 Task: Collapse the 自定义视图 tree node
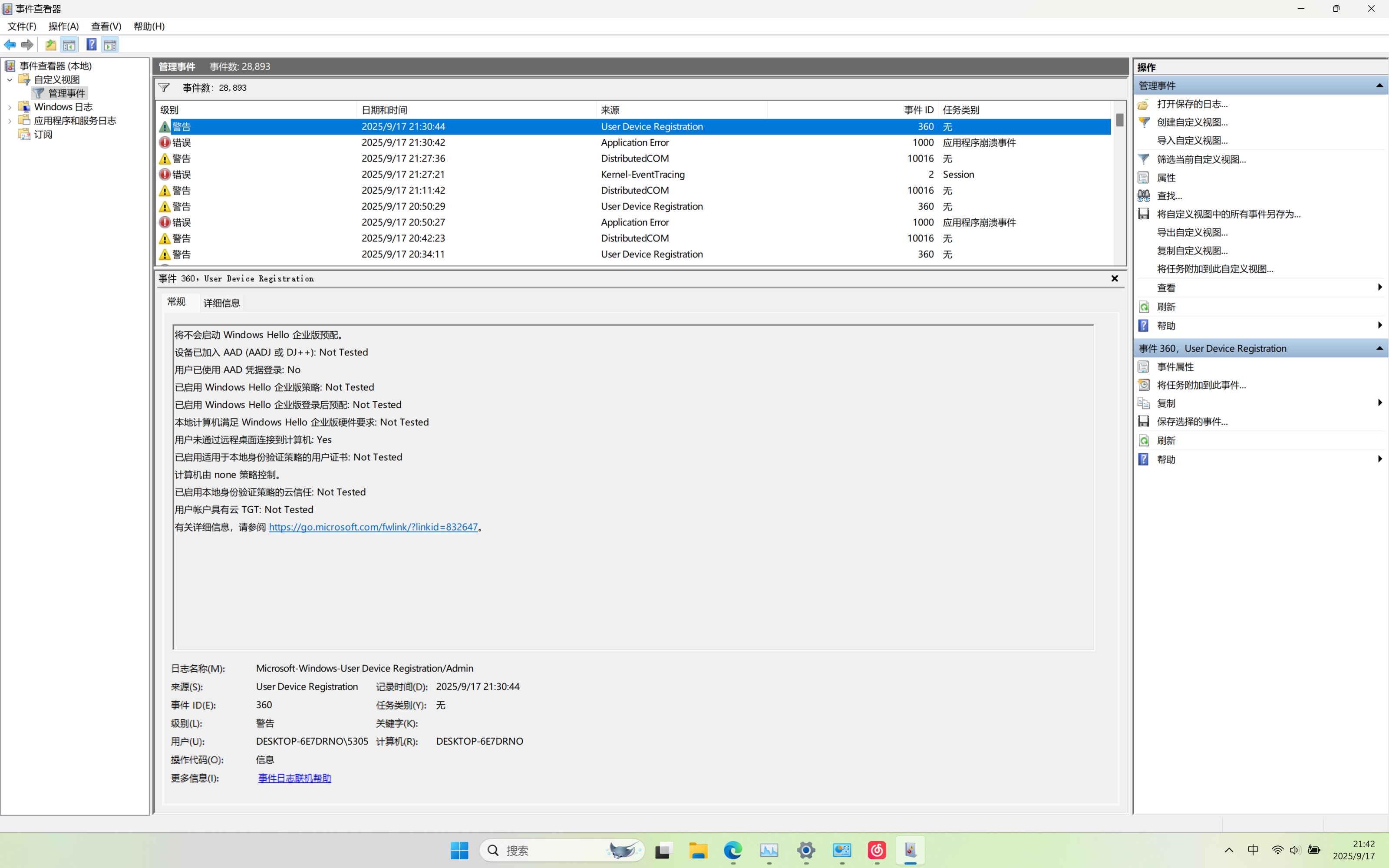pyautogui.click(x=10, y=80)
